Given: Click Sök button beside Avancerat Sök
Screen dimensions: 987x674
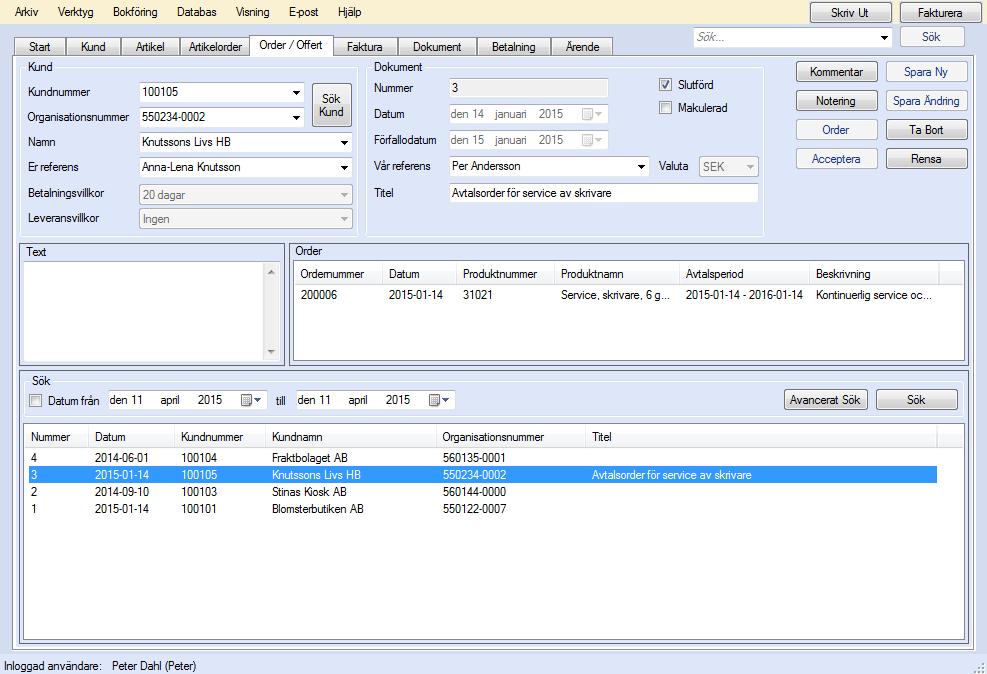Looking at the screenshot, I should (917, 400).
